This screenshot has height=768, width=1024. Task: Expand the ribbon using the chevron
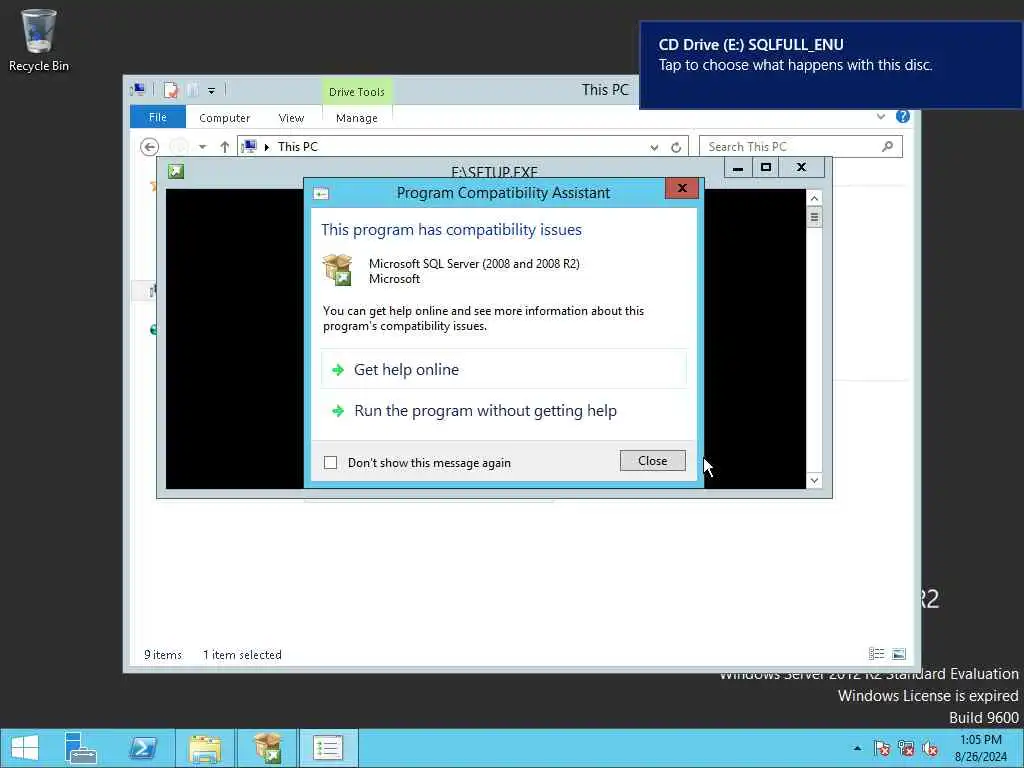click(x=881, y=116)
